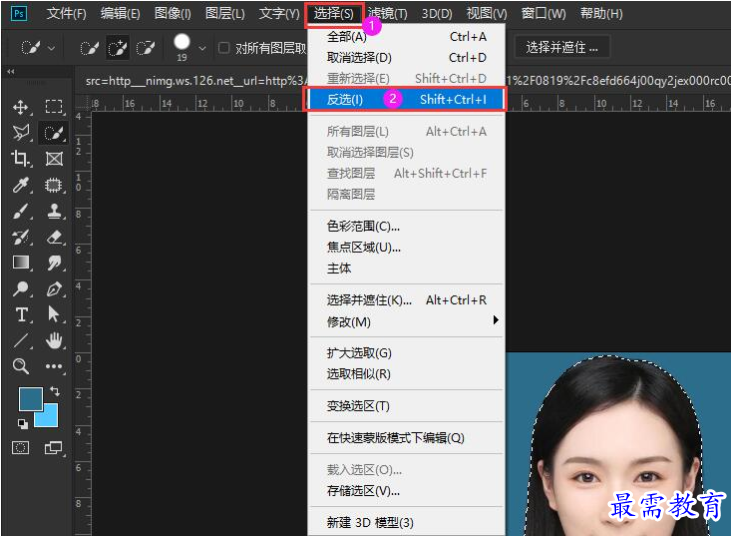Choose Select All from the menu

click(x=406, y=36)
